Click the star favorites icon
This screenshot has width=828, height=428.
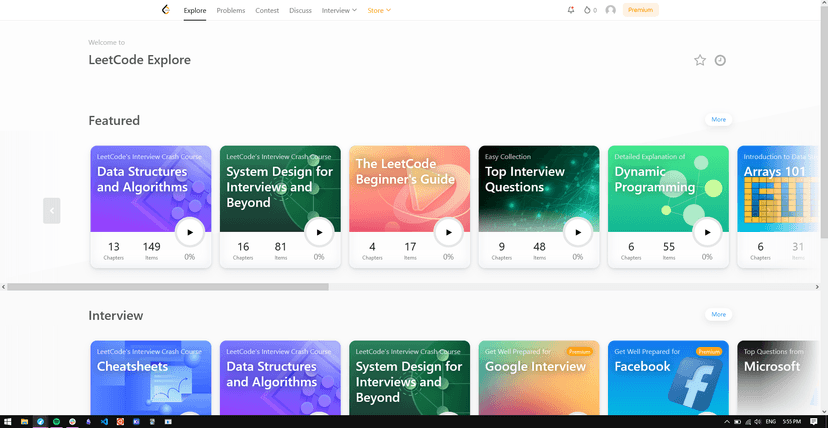pyautogui.click(x=700, y=60)
